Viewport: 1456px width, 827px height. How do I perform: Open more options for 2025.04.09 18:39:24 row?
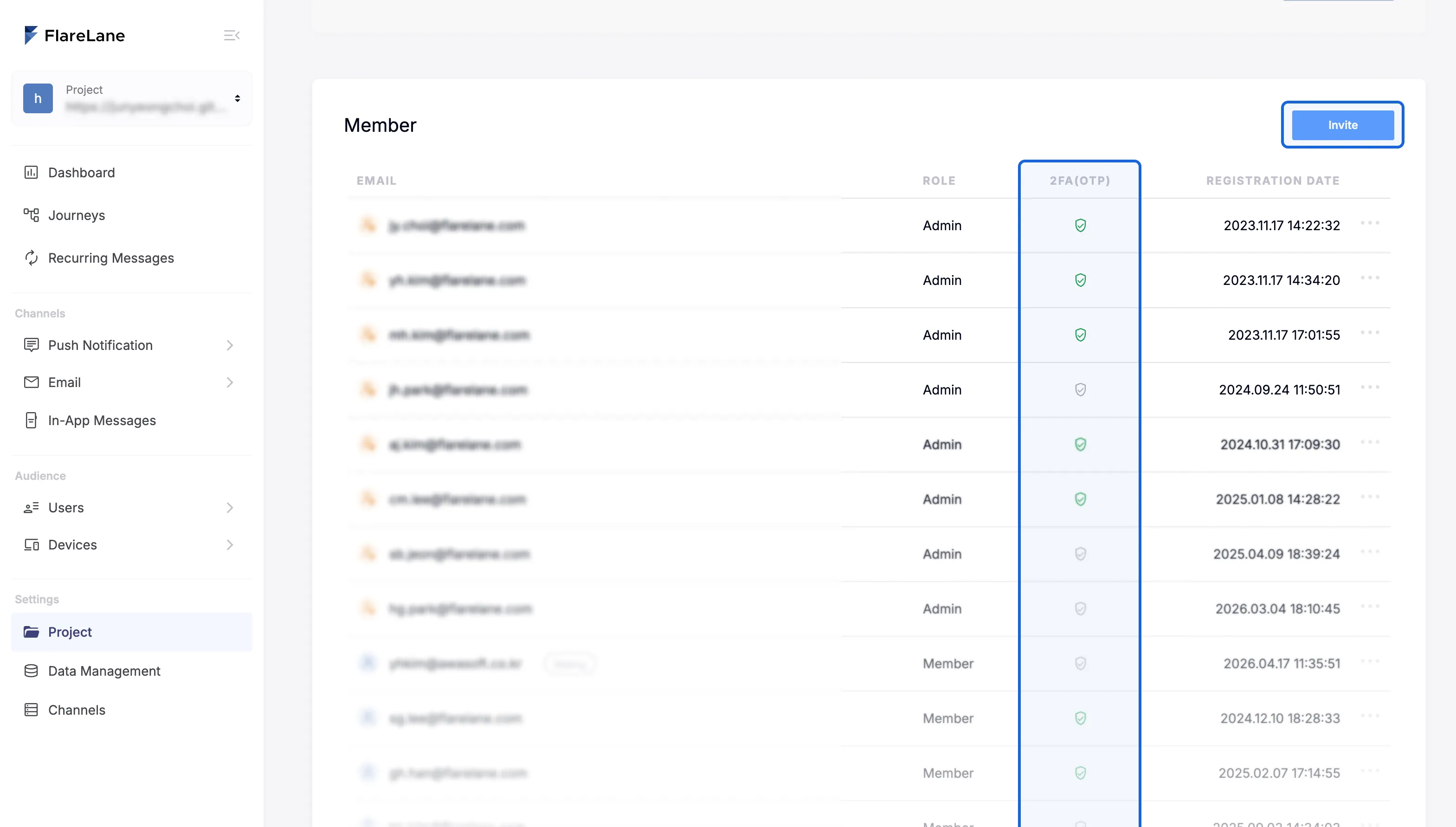click(1370, 551)
